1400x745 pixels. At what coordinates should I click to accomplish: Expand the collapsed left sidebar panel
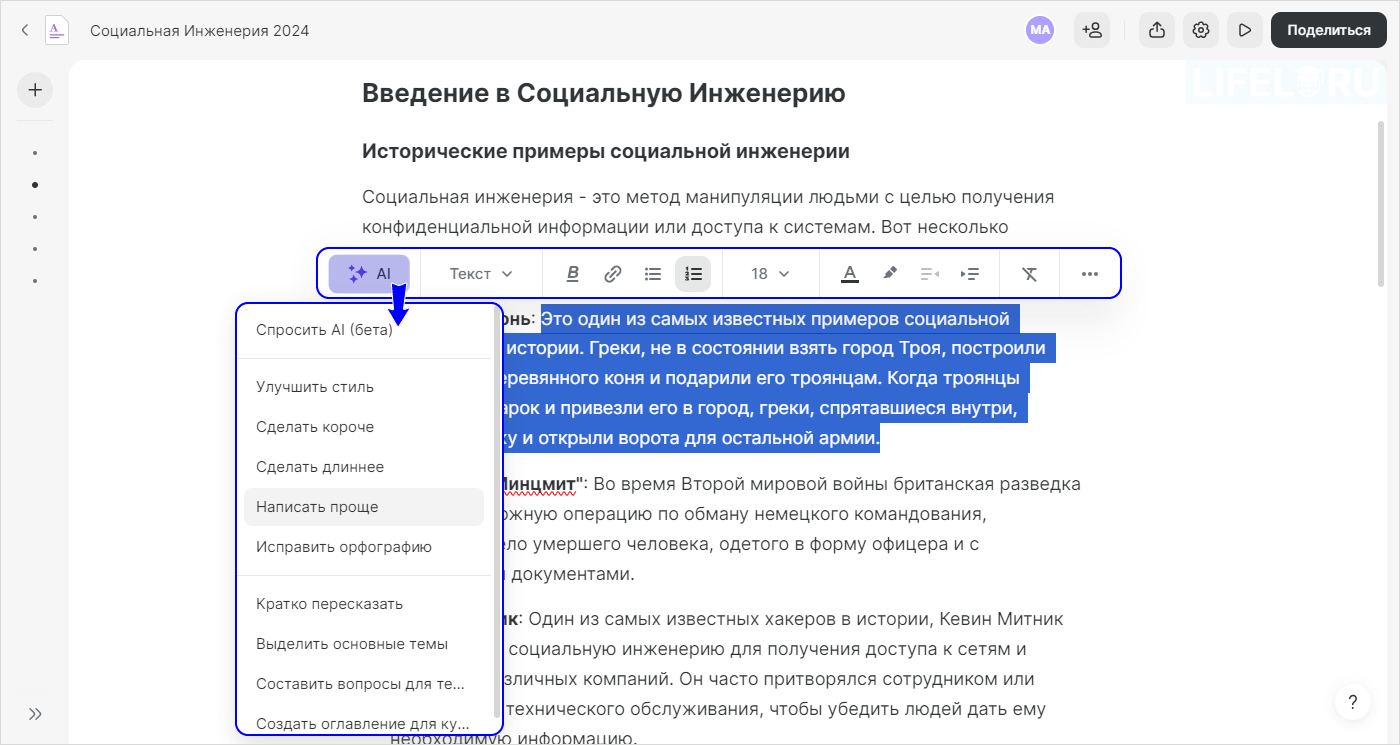click(x=35, y=714)
